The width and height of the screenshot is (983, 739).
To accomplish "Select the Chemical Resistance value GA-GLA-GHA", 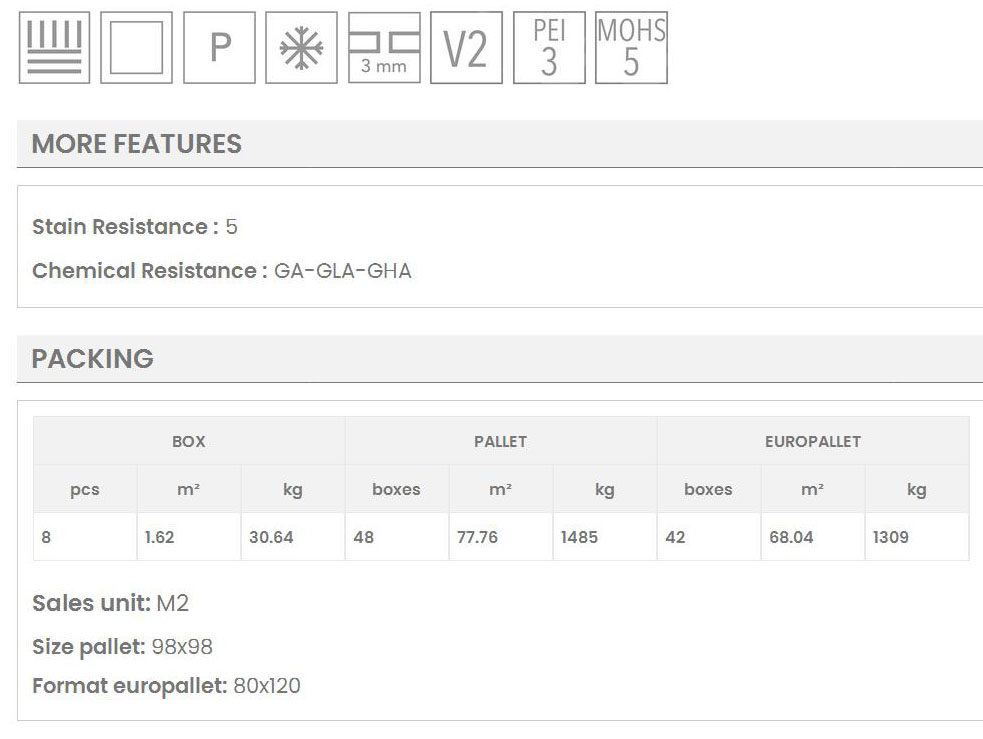I will (342, 271).
